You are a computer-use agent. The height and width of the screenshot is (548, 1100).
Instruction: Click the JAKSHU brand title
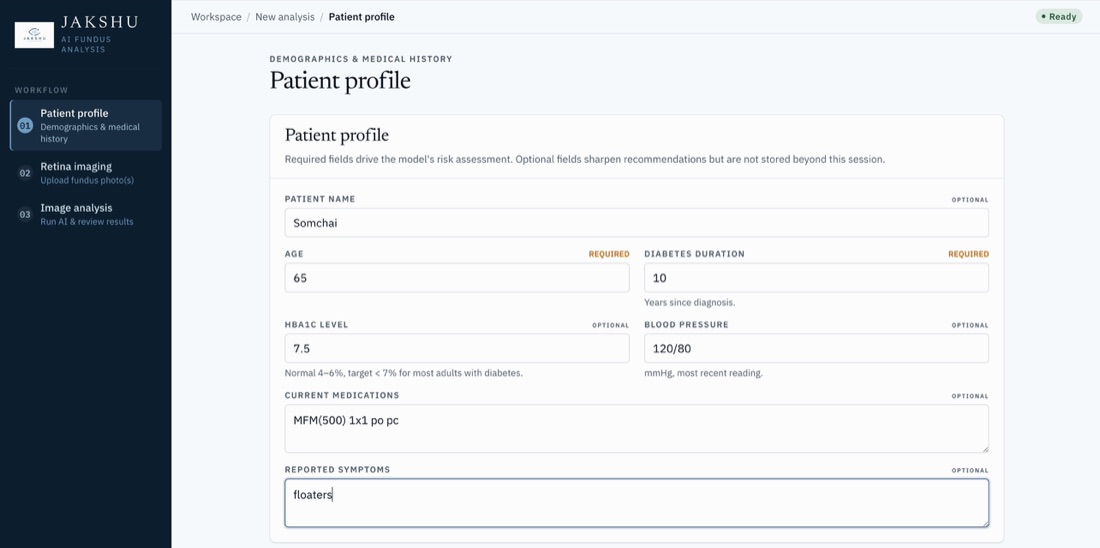[99, 22]
